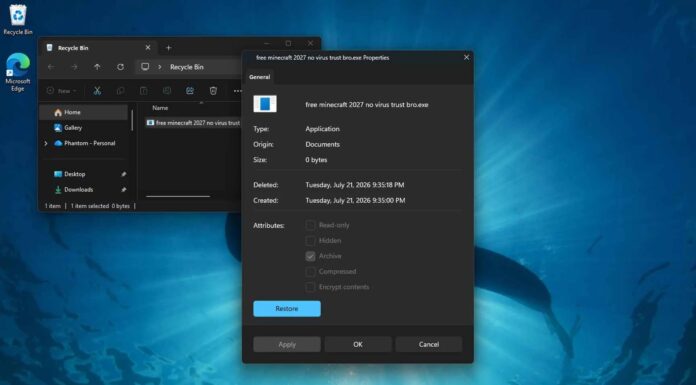Click the navigation pane vertical scrollbar
This screenshot has width=696, height=385.
tap(132, 120)
